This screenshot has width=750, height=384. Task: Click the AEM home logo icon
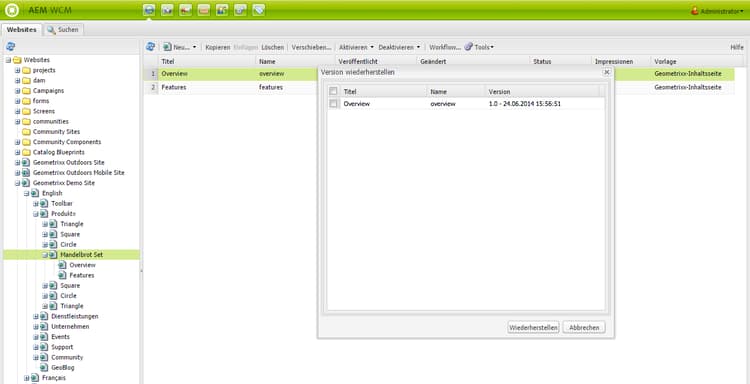(11, 10)
